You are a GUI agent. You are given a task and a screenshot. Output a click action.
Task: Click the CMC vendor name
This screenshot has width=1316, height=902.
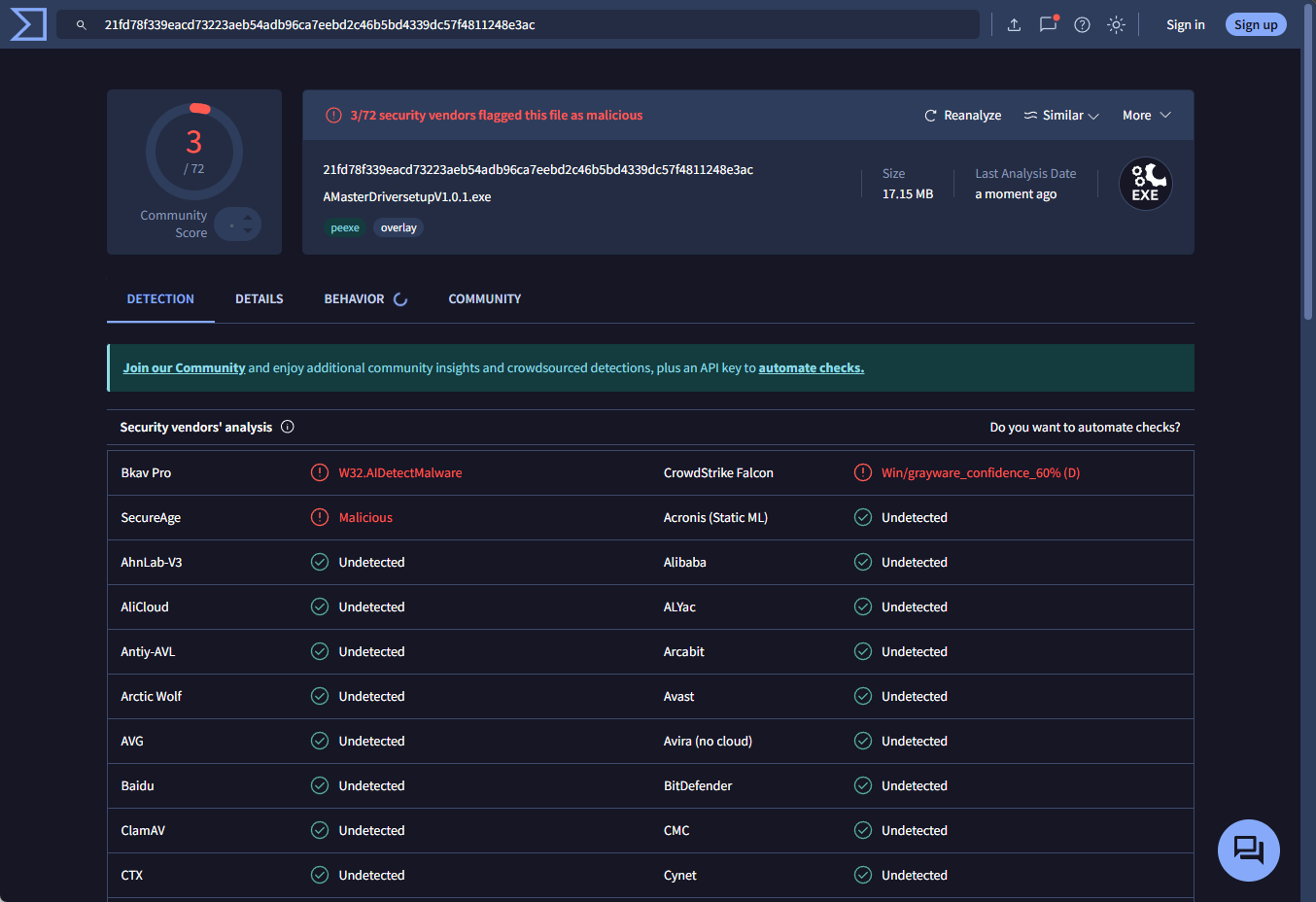tap(676, 831)
